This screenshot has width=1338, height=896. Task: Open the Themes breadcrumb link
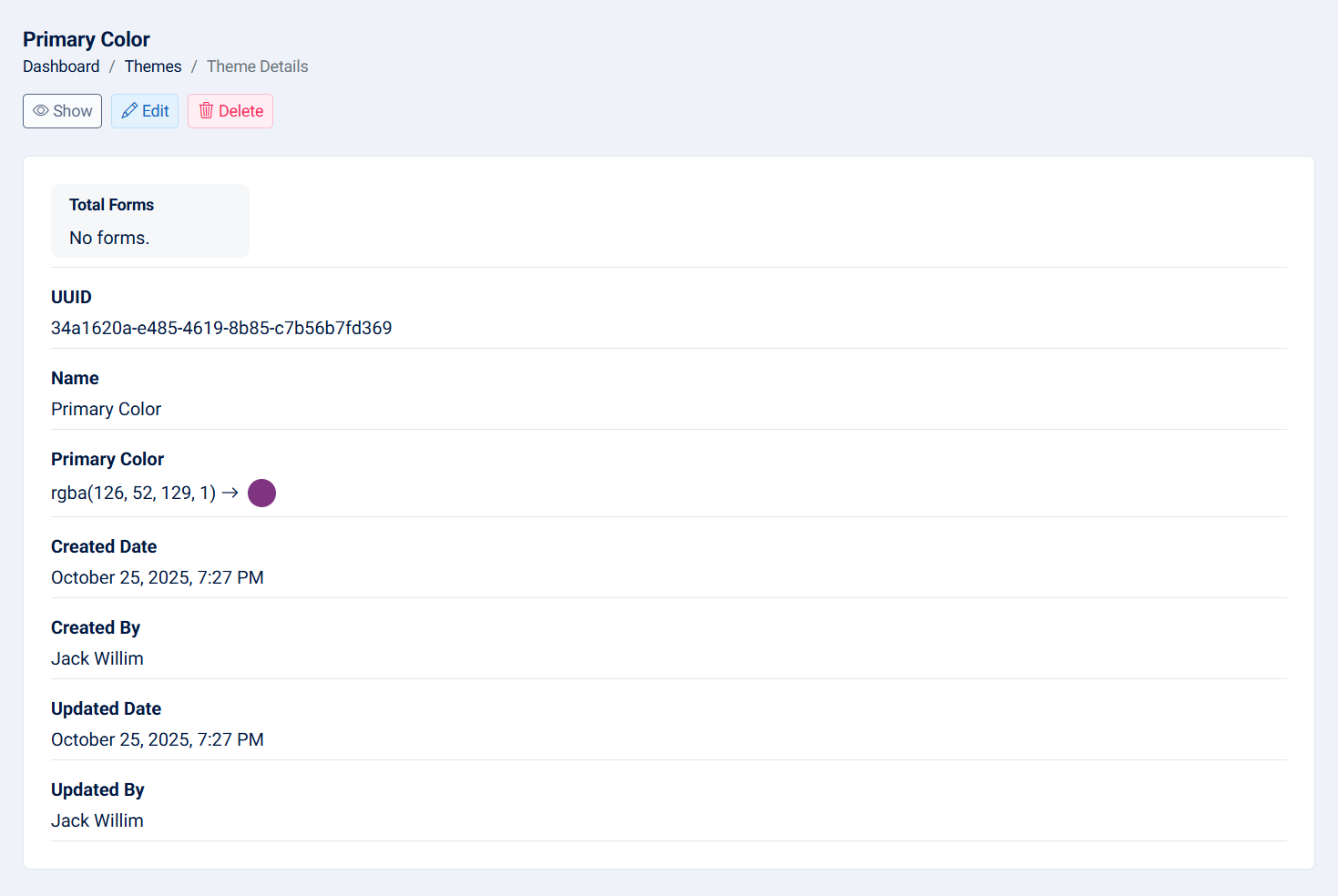click(153, 66)
